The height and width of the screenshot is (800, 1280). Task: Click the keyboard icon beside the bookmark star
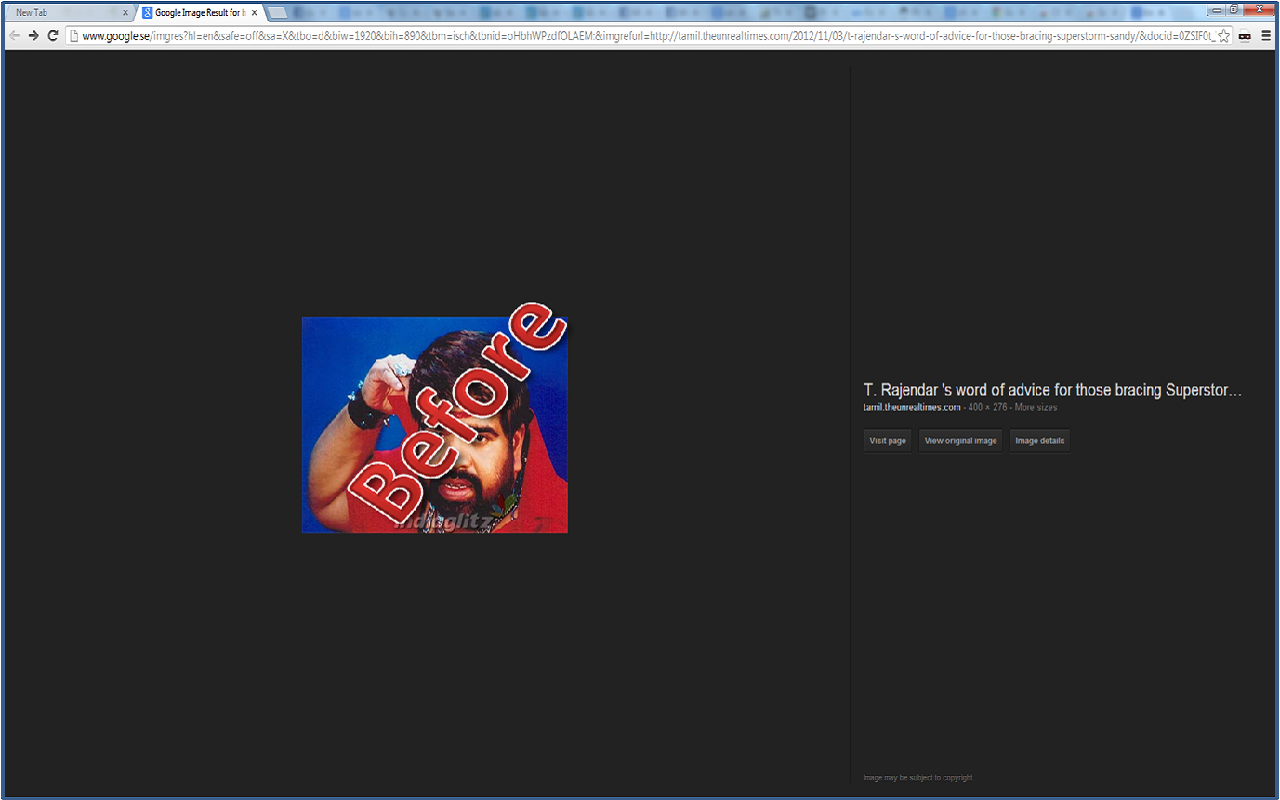tap(1244, 33)
